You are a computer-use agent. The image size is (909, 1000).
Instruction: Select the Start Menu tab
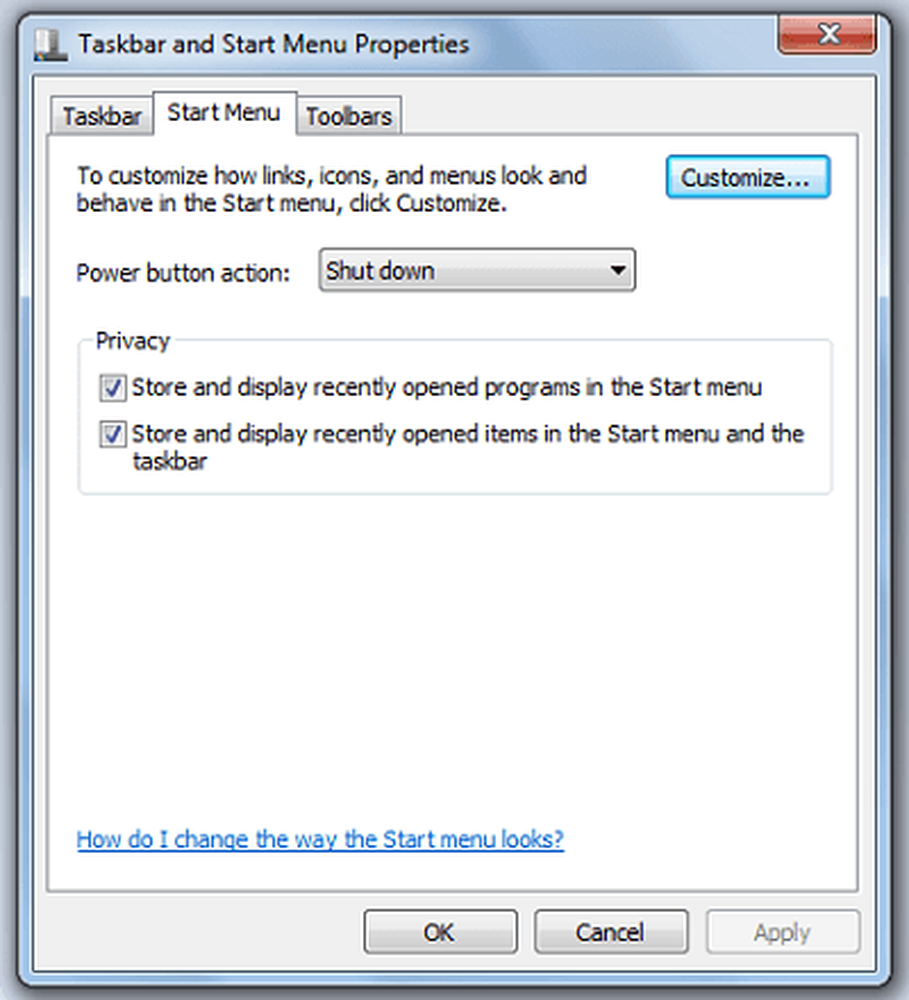pos(224,113)
